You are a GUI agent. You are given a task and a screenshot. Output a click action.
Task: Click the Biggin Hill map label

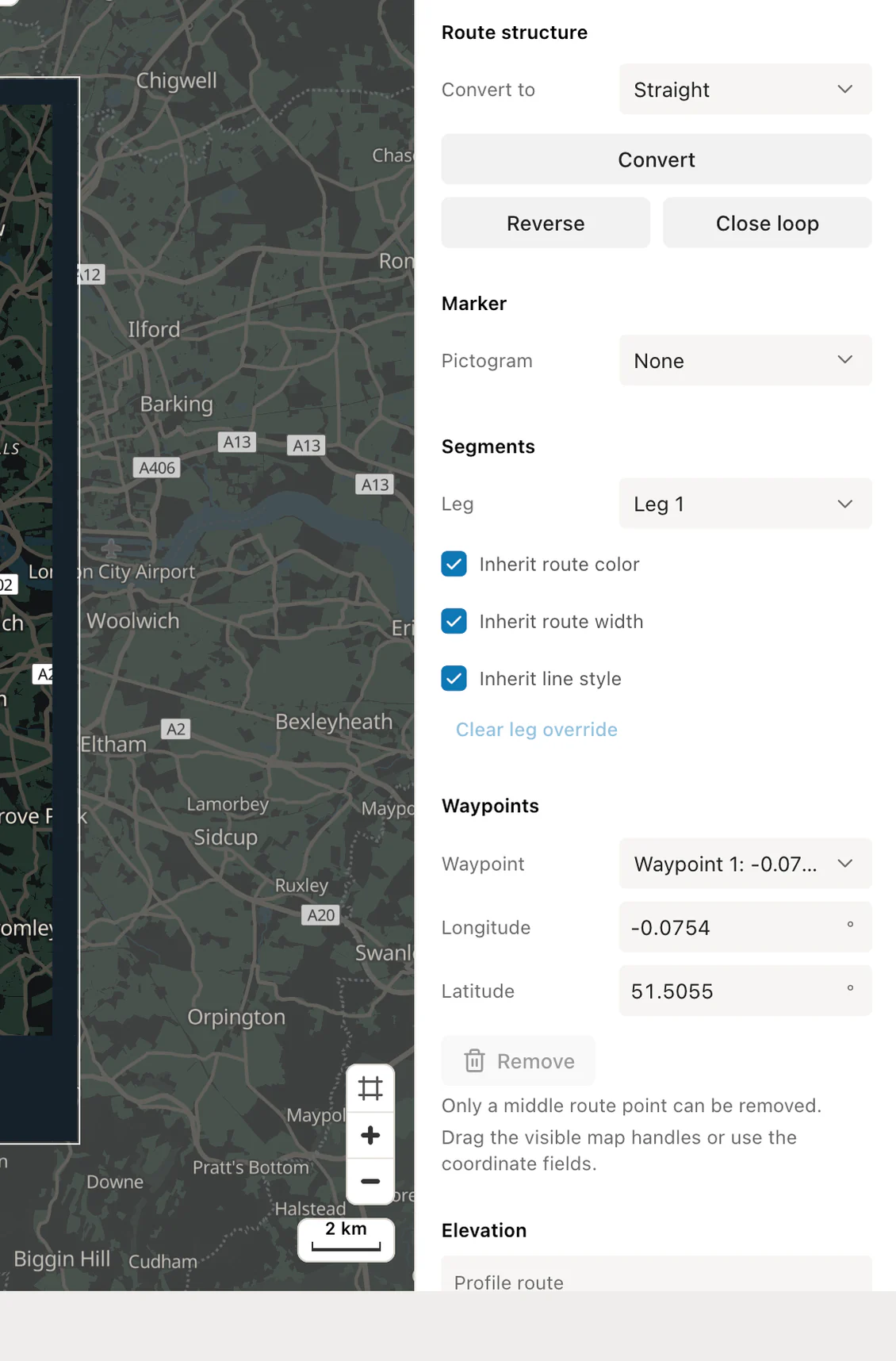pyautogui.click(x=62, y=1259)
